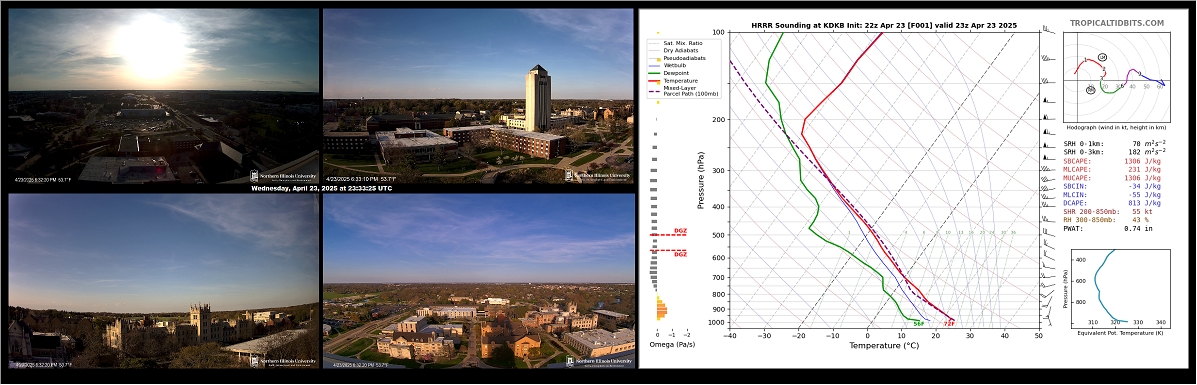Screen dimensions: 1197x385
Task: Click the Northern Illinois University logo on sun webcam
Action: click(282, 175)
